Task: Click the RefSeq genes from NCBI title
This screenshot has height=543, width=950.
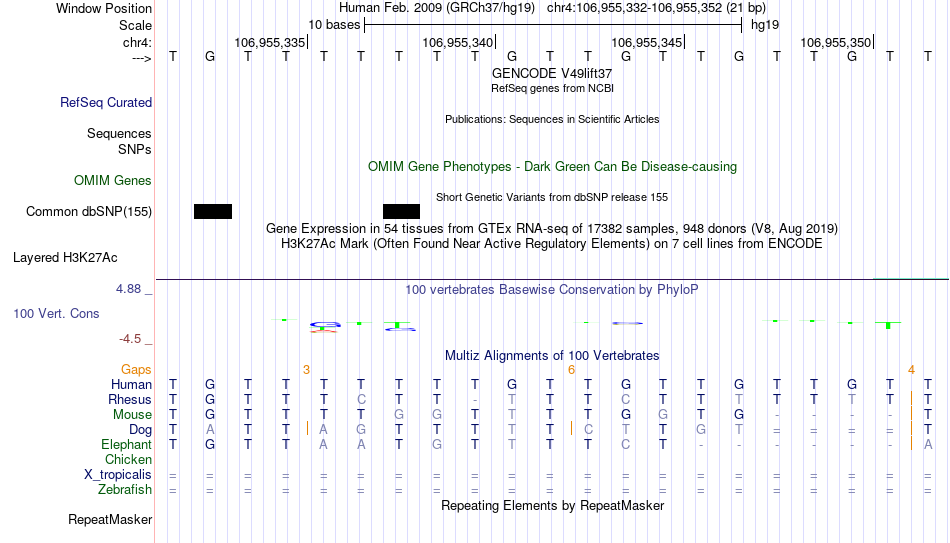Action: click(553, 88)
